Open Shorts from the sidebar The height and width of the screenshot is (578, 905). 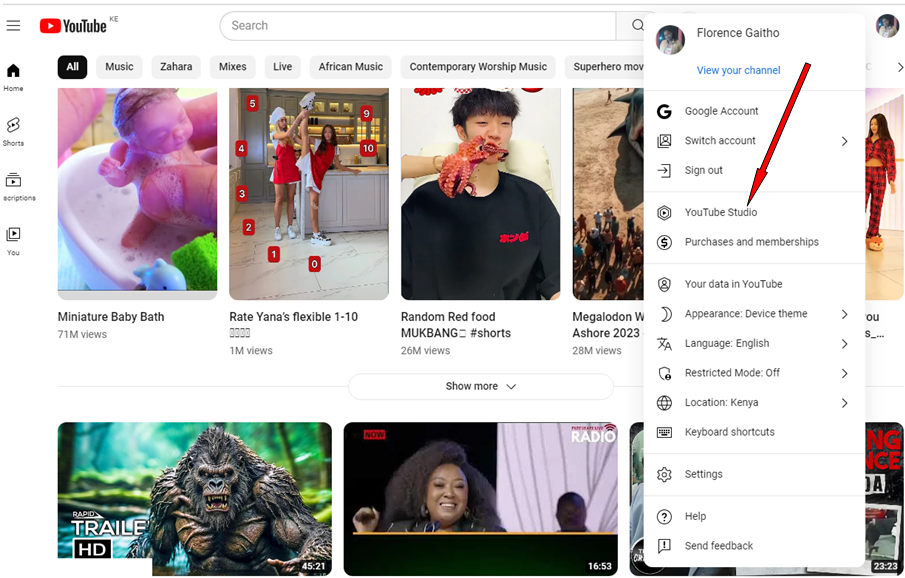click(x=13, y=130)
